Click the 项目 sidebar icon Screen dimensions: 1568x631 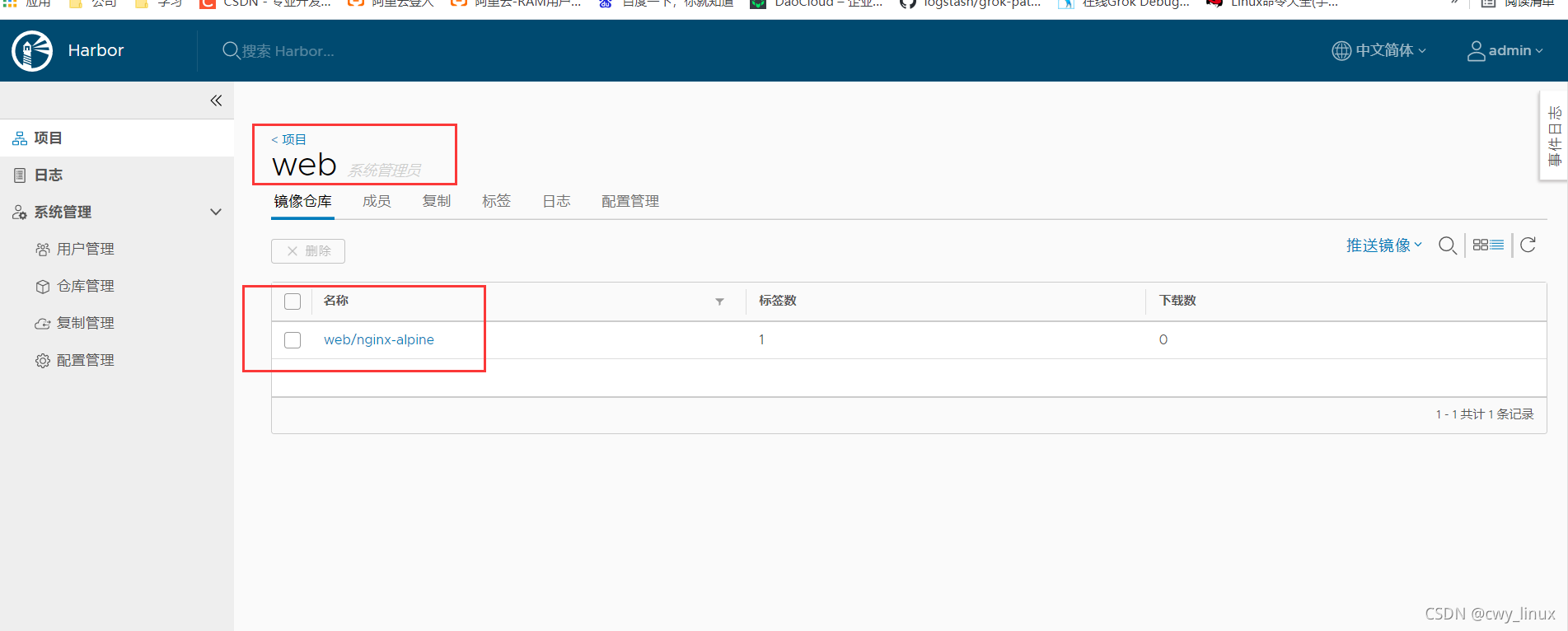point(20,138)
